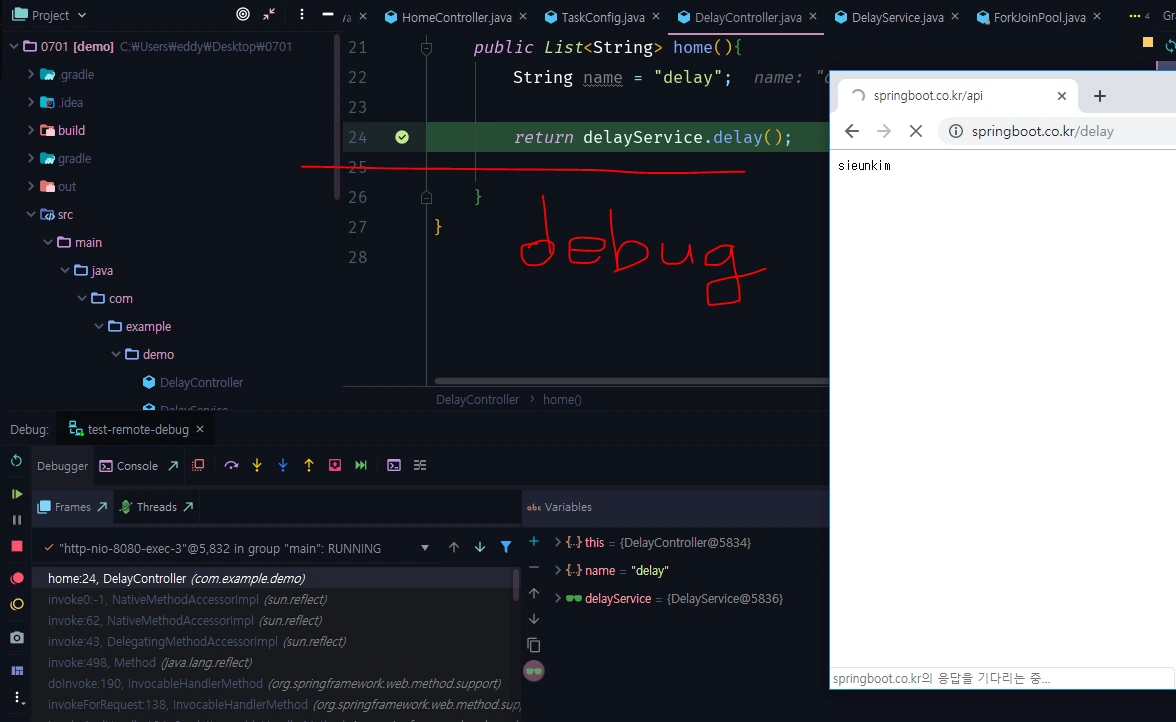Expand the 'this' variable
Viewport: 1176px width, 722px height.
[557, 542]
